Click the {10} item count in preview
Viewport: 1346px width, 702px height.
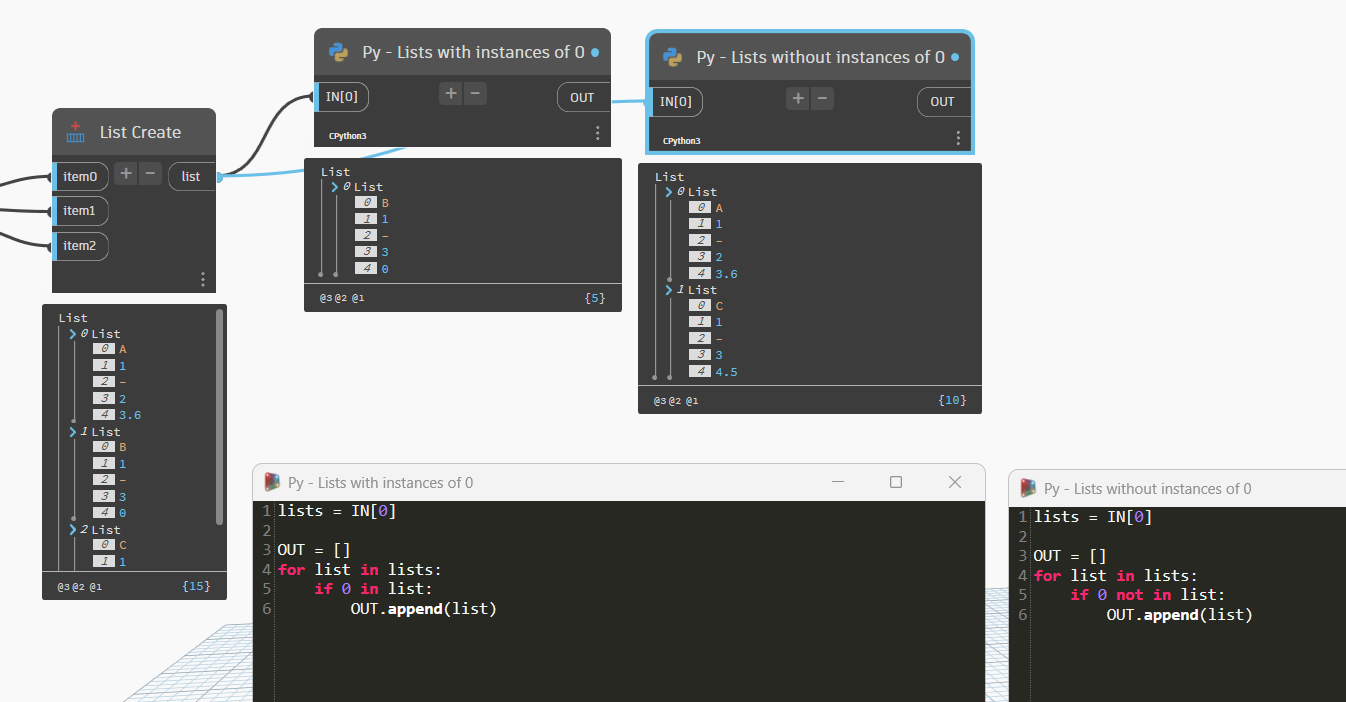pos(952,400)
